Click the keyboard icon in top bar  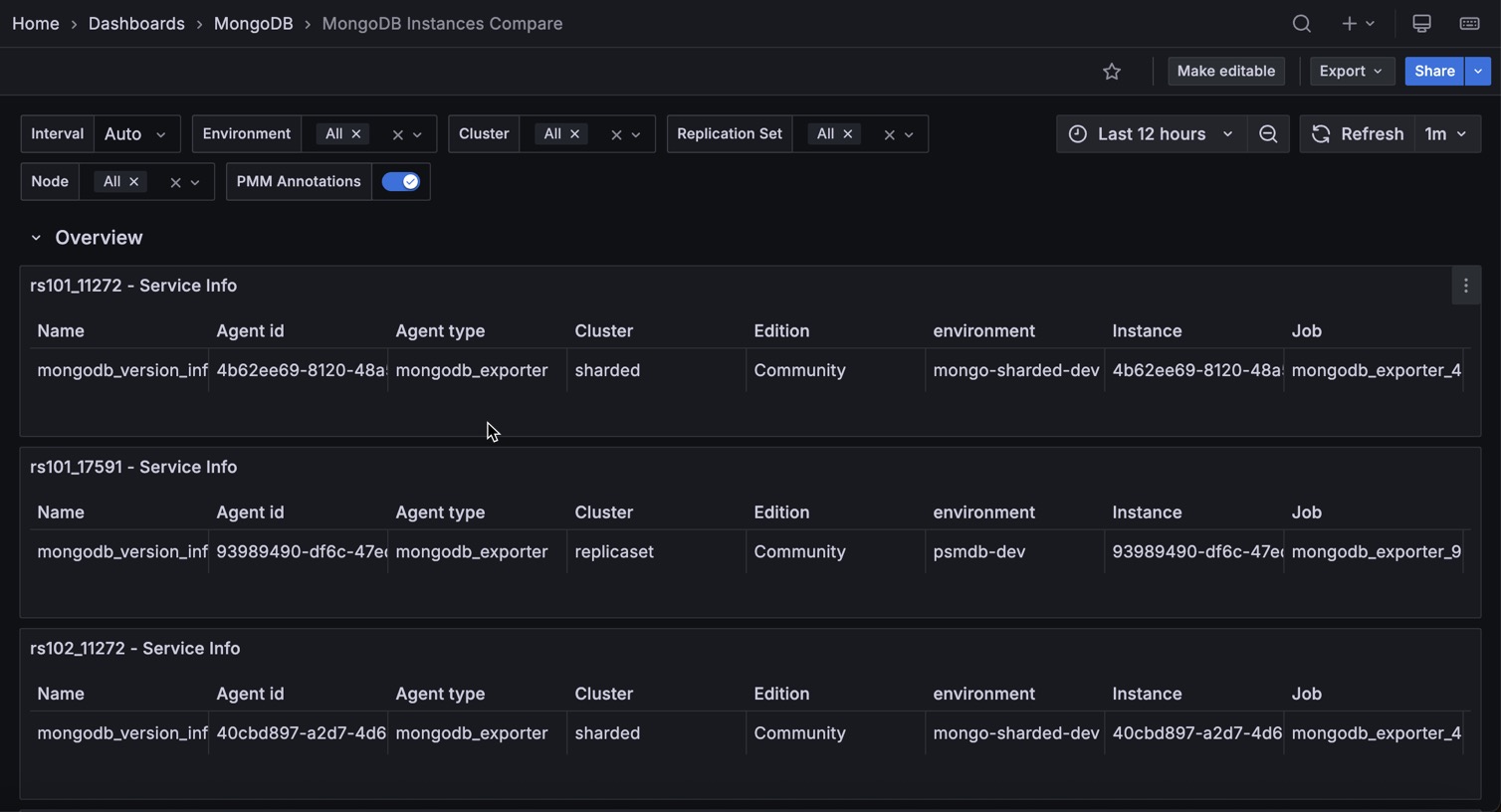[1469, 24]
